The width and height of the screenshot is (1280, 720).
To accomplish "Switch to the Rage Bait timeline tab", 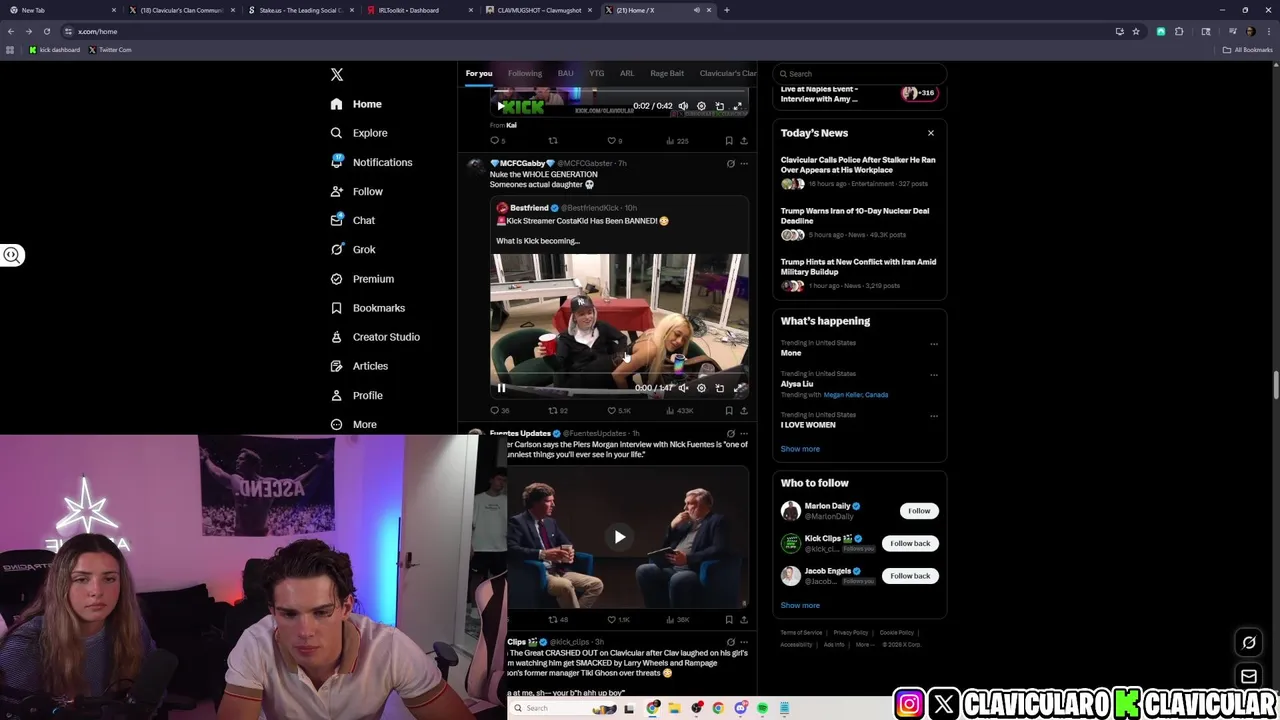I will coord(667,73).
